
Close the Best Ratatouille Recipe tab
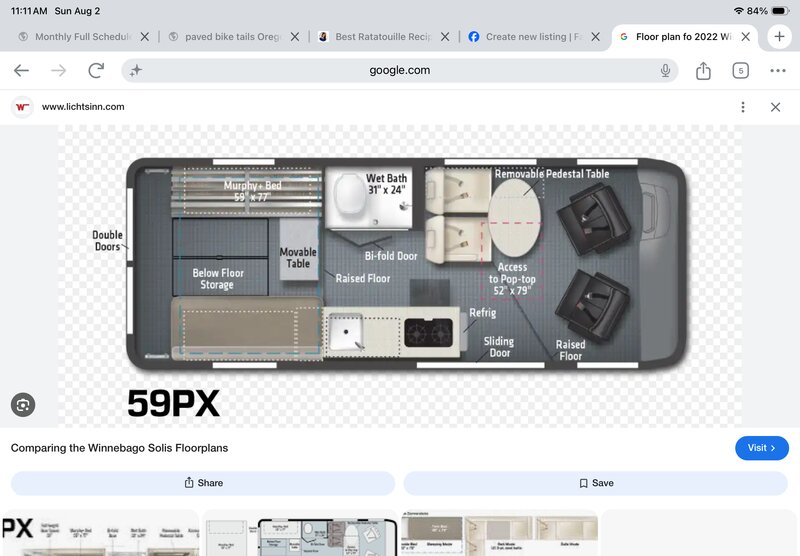445,37
